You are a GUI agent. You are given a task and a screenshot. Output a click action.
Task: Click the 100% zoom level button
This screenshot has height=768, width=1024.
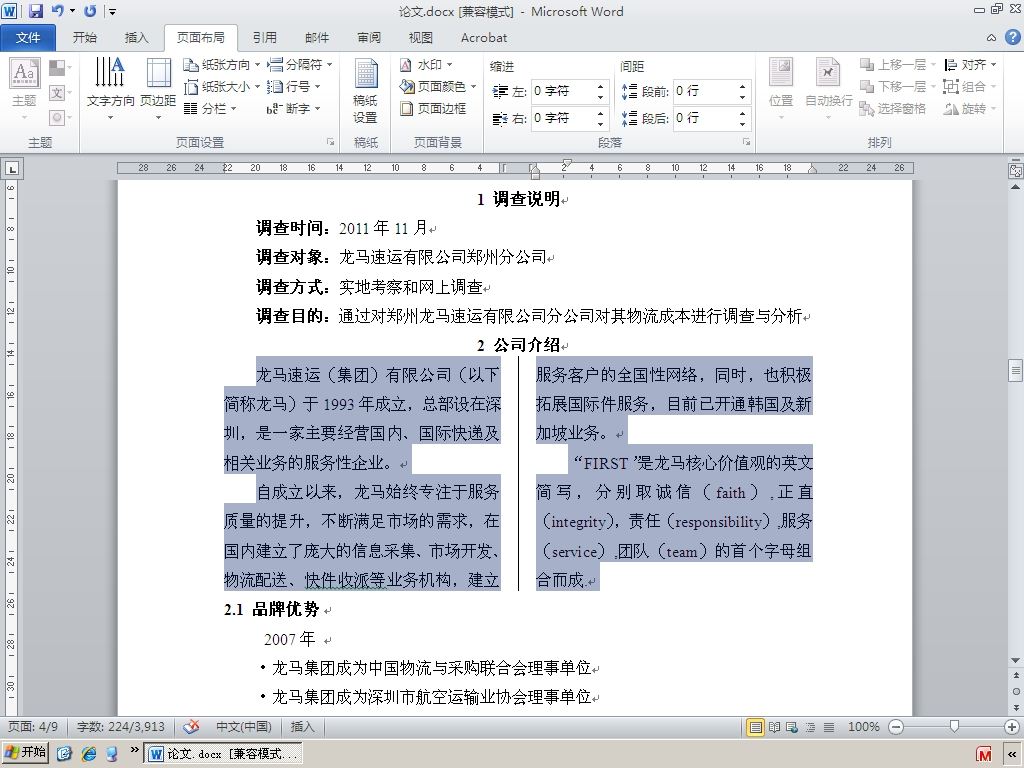pos(863,727)
